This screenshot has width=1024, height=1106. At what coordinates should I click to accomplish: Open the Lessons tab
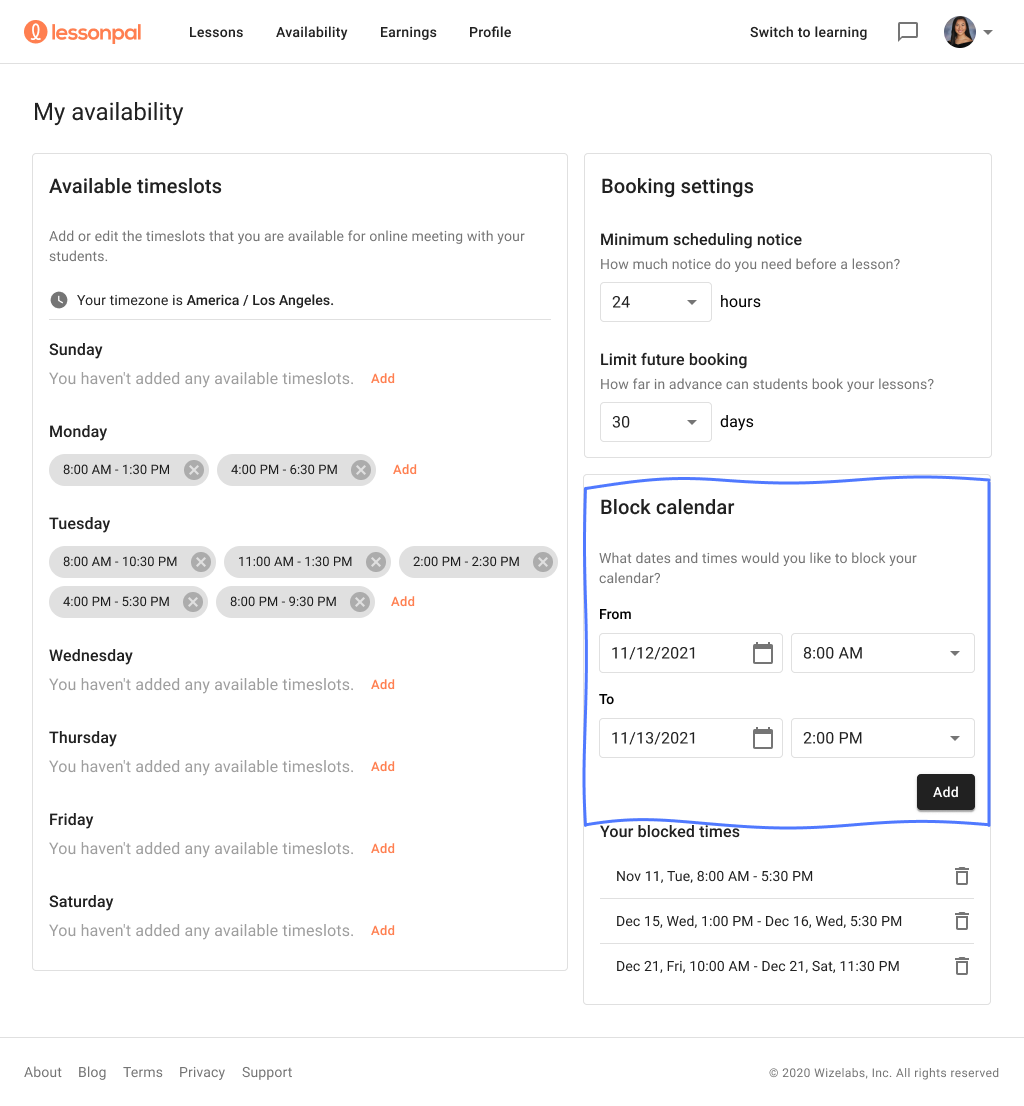tap(216, 32)
